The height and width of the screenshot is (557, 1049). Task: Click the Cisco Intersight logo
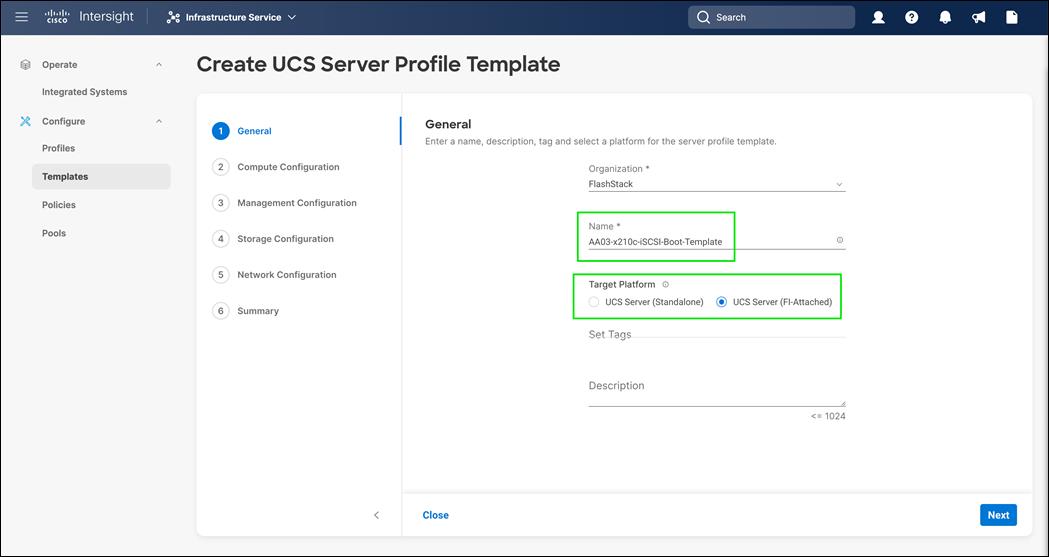[90, 17]
